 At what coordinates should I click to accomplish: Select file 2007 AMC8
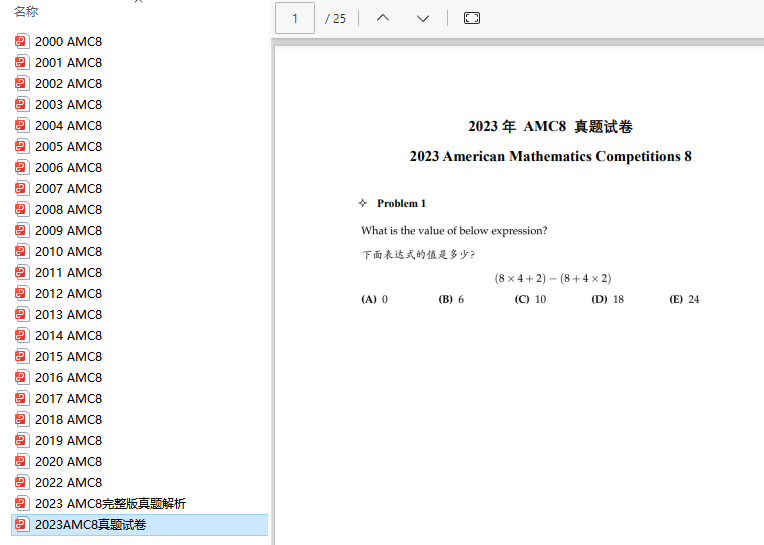(x=68, y=188)
